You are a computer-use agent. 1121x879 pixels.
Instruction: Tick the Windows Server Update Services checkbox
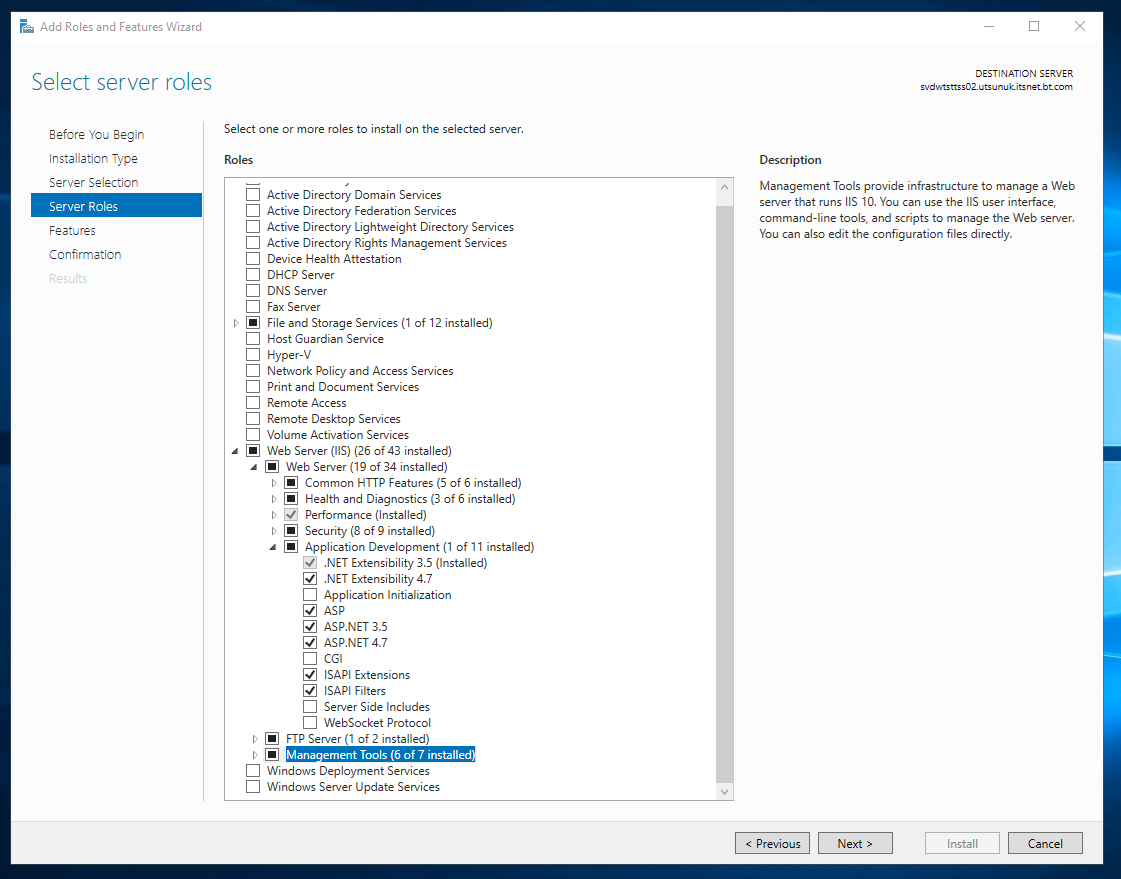click(x=253, y=787)
